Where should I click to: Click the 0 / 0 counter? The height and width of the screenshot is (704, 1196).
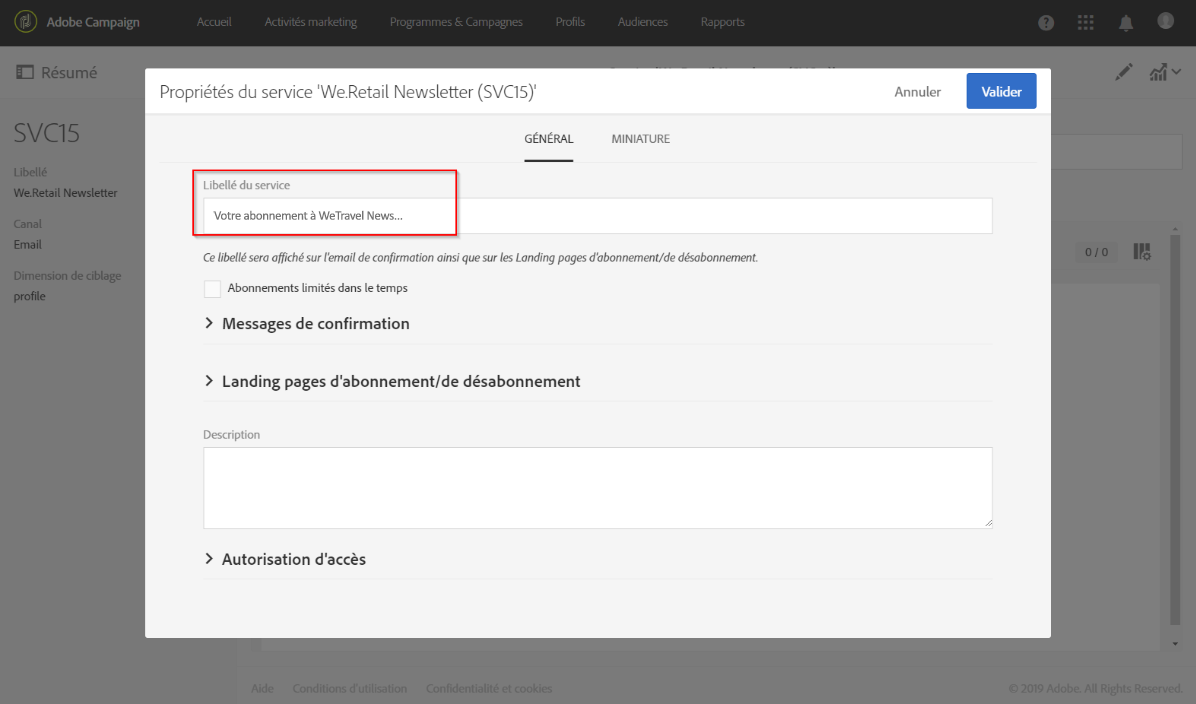(1096, 252)
